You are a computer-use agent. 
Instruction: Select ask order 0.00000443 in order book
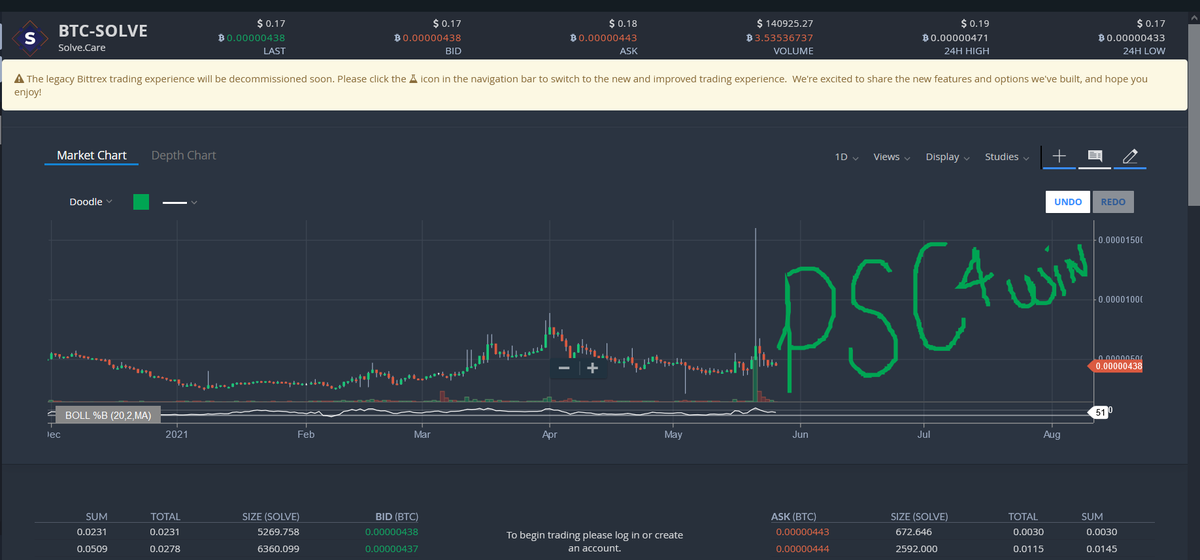tap(803, 531)
